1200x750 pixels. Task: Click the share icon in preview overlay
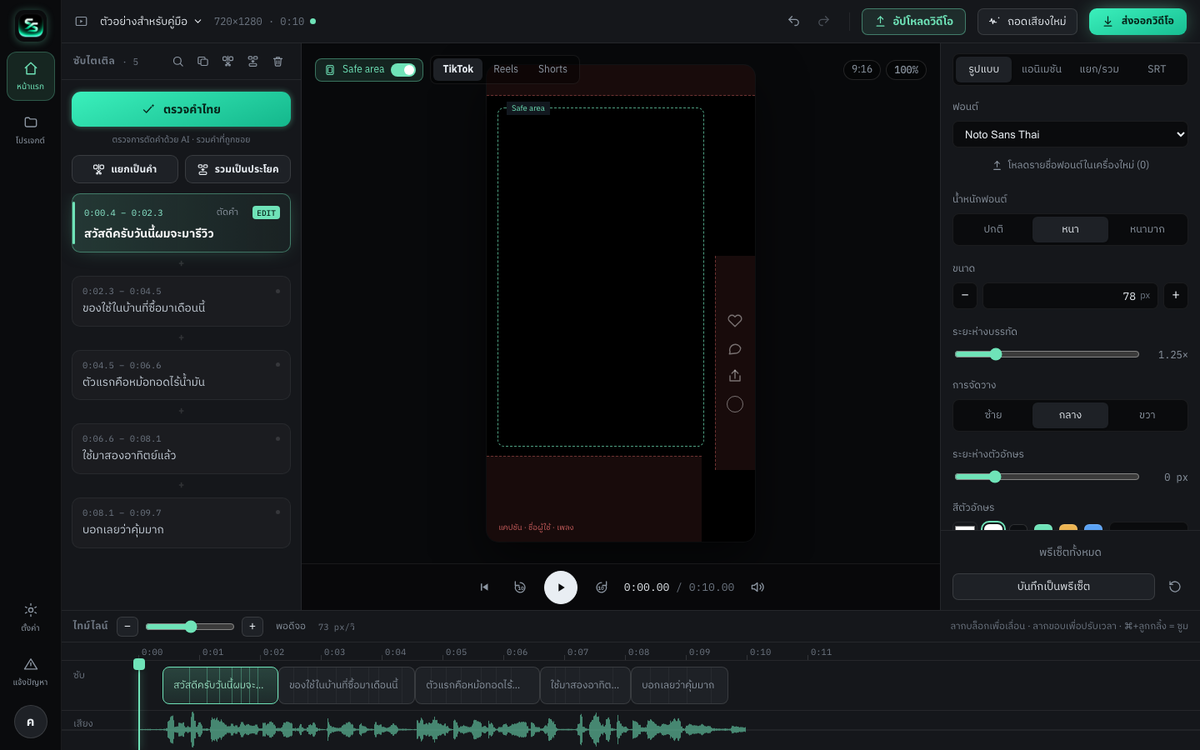coord(735,376)
